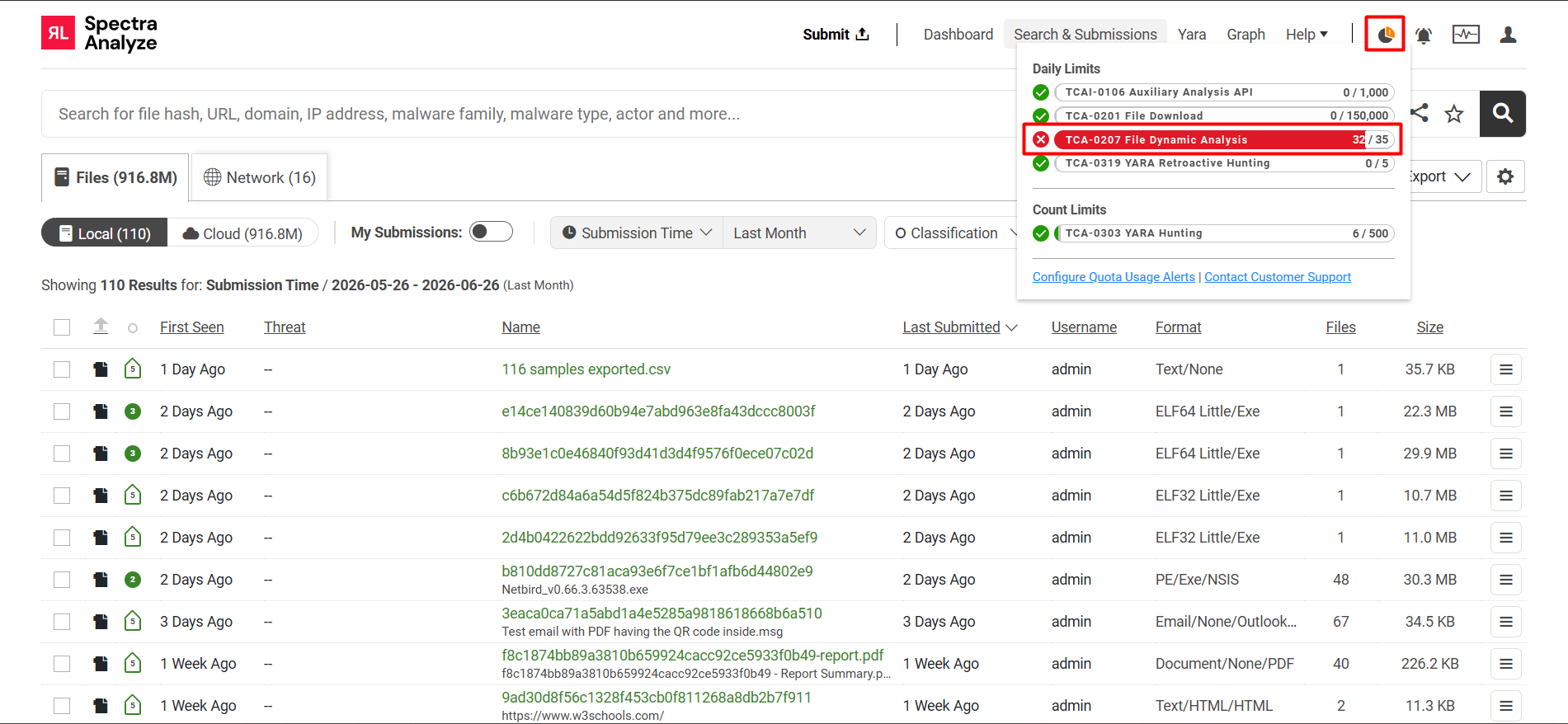Click the Submit upload button
The height and width of the screenshot is (724, 1568).
click(836, 34)
